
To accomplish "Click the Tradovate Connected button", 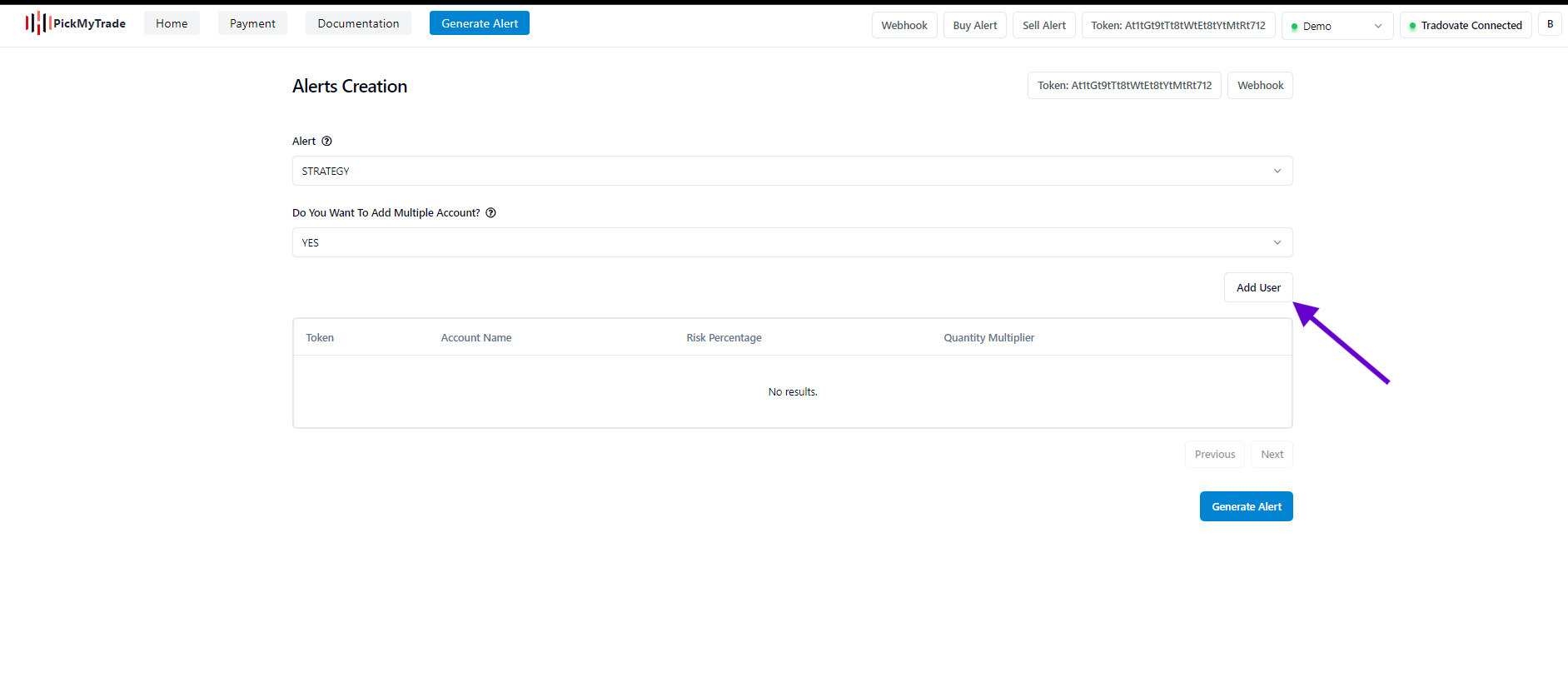I will 1466,25.
